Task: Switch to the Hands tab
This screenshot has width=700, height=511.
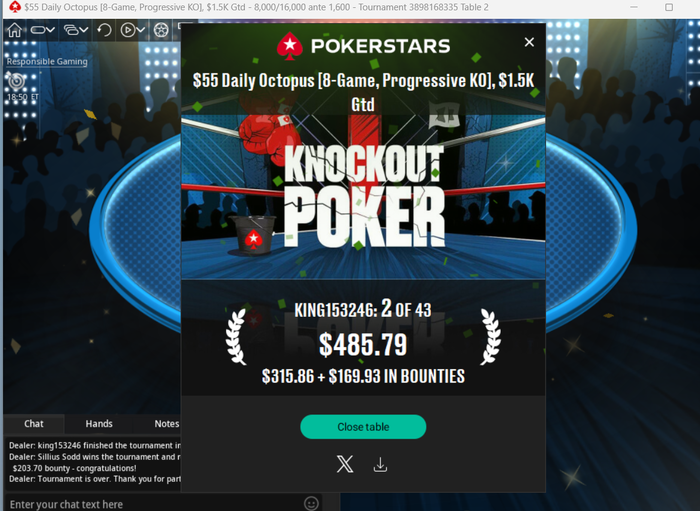Action: pos(99,424)
